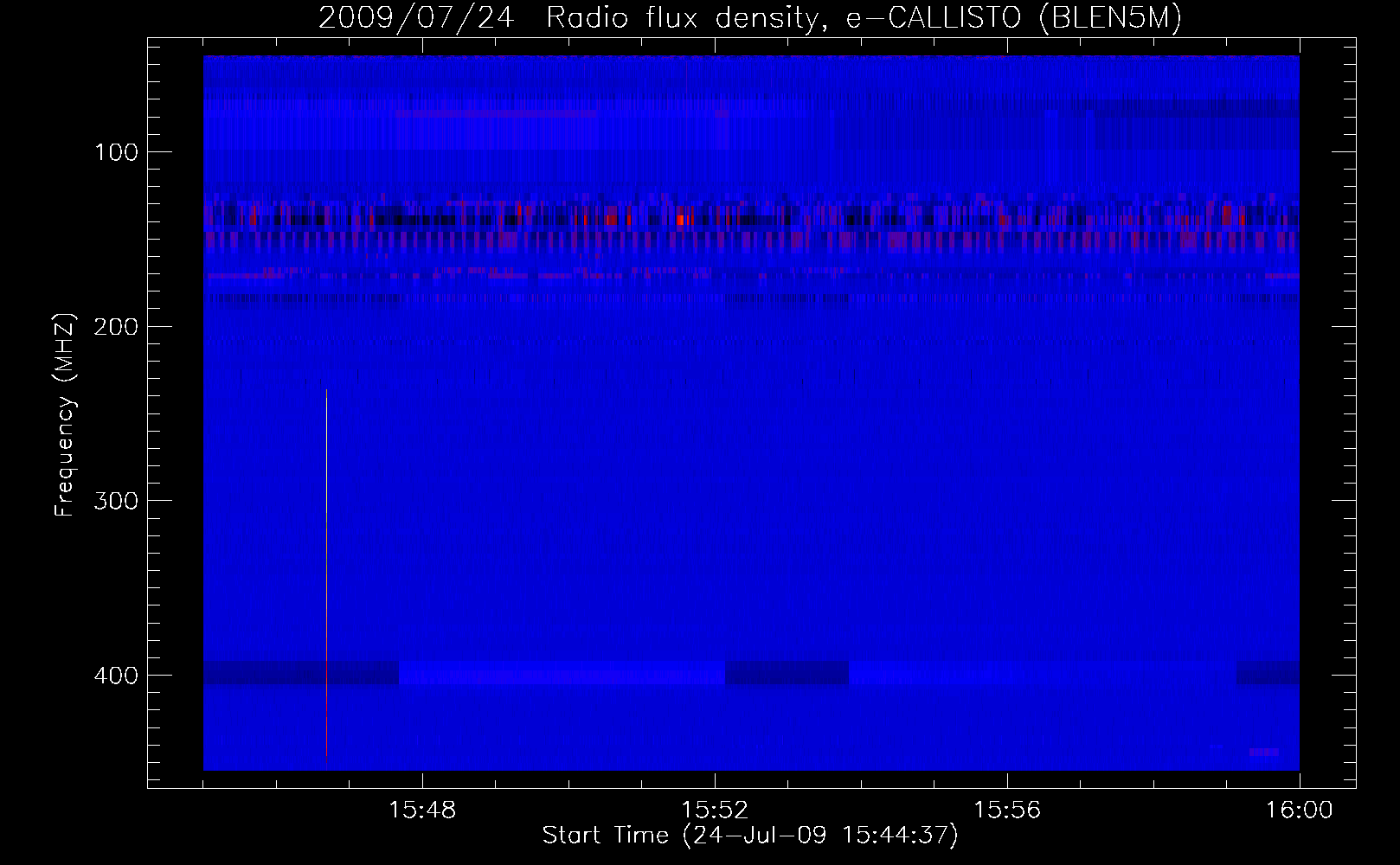Click the 15:56 time tick label
The height and width of the screenshot is (865, 1400).
[1007, 811]
